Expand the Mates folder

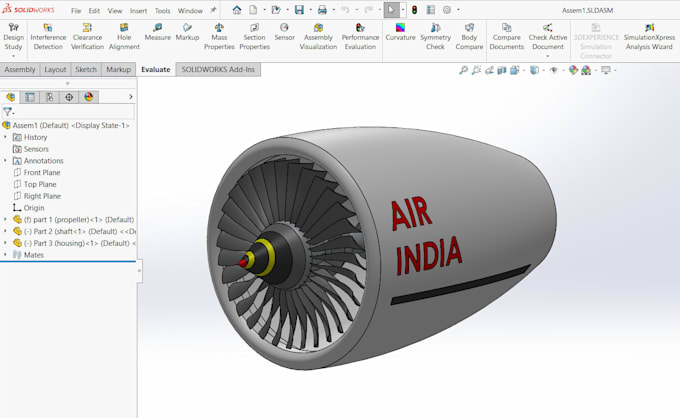coord(5,255)
